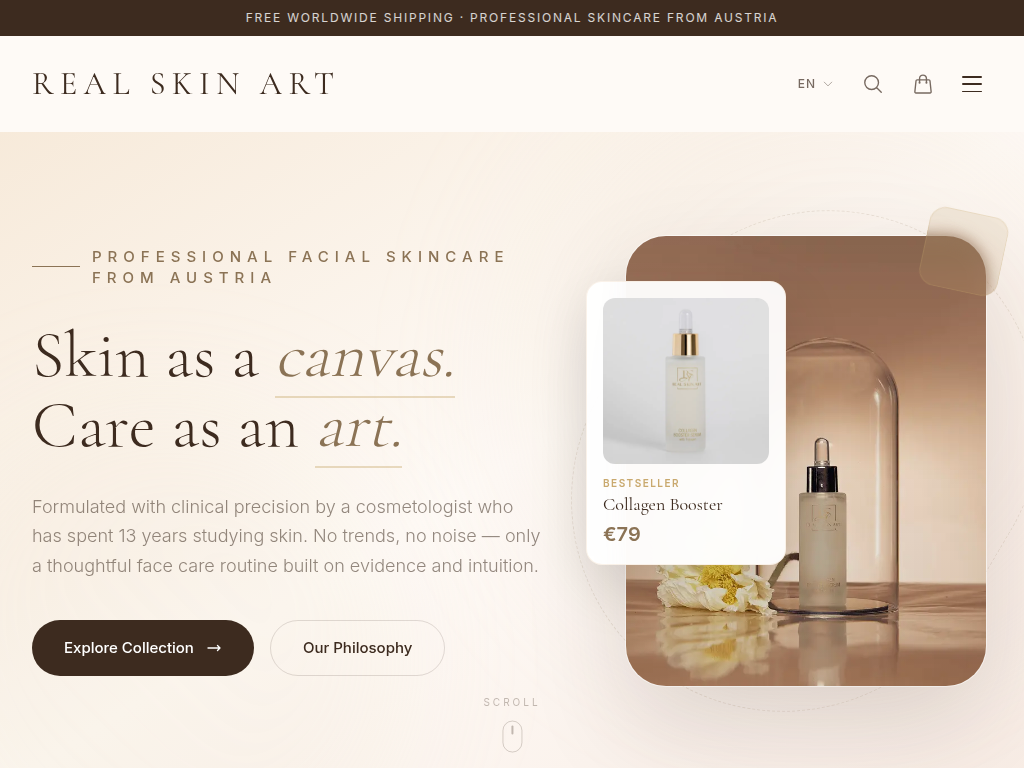
Task: Click the scroll mouse indicator icon
Action: [x=512, y=736]
